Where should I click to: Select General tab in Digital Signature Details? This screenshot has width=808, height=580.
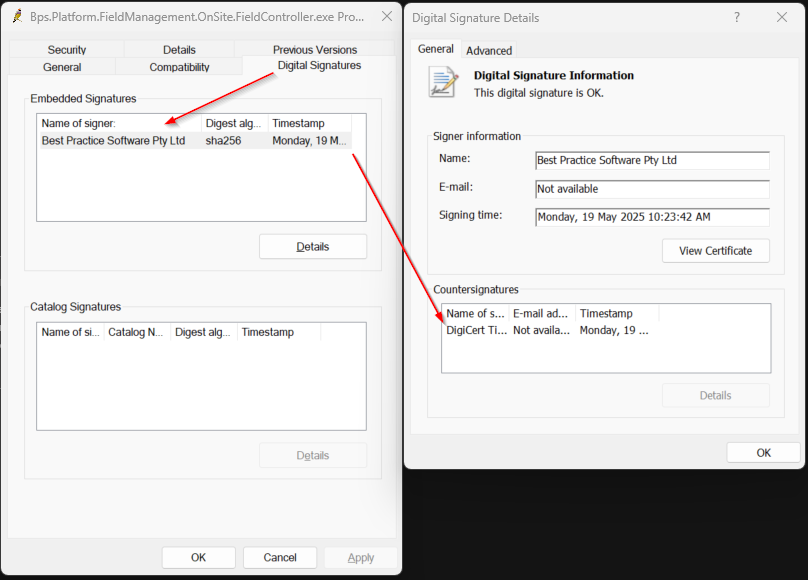435,49
